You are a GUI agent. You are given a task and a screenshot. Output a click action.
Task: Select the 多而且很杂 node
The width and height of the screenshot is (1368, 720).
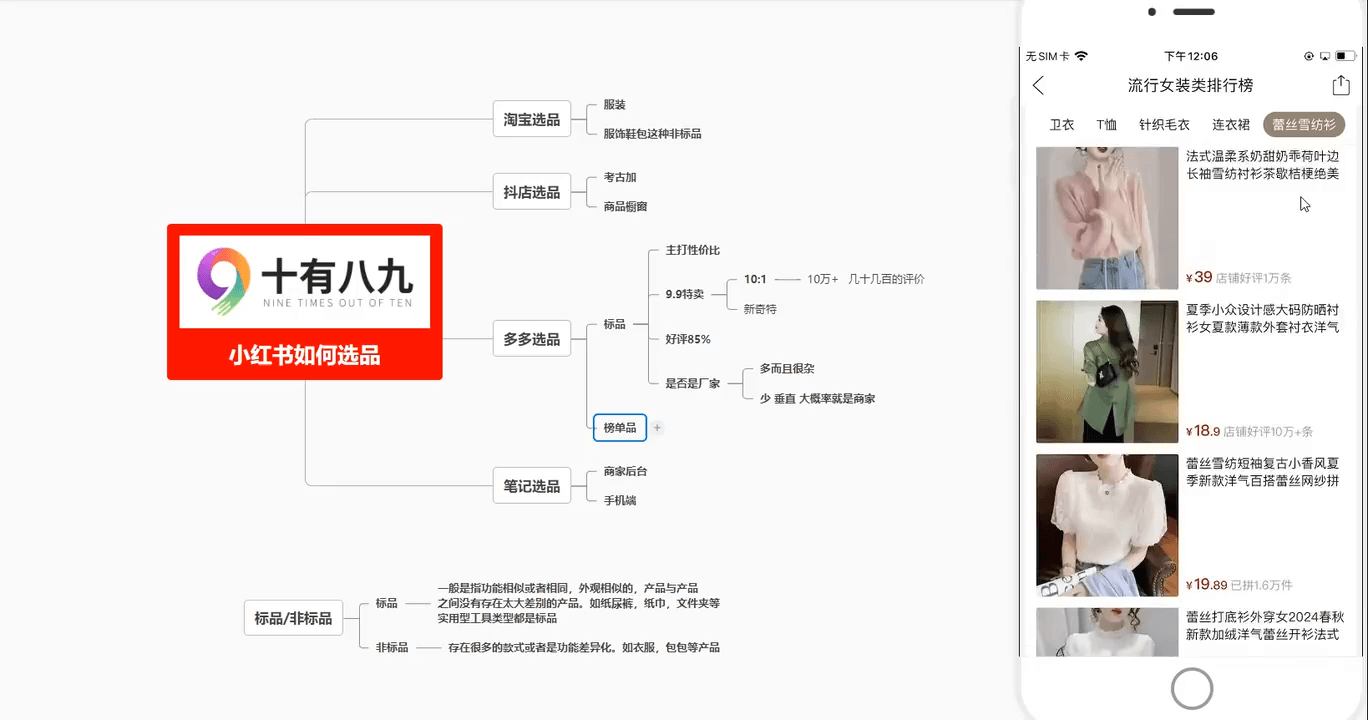pyautogui.click(x=787, y=368)
